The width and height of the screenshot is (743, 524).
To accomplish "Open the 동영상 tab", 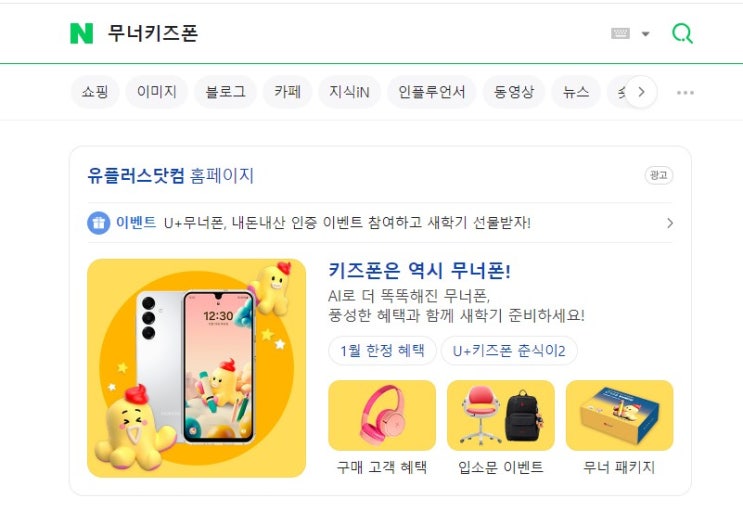I will tap(514, 92).
